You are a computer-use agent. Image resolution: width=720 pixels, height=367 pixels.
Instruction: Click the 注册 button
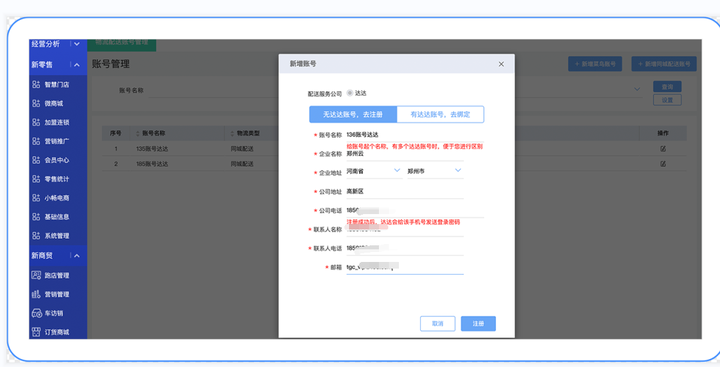click(478, 324)
